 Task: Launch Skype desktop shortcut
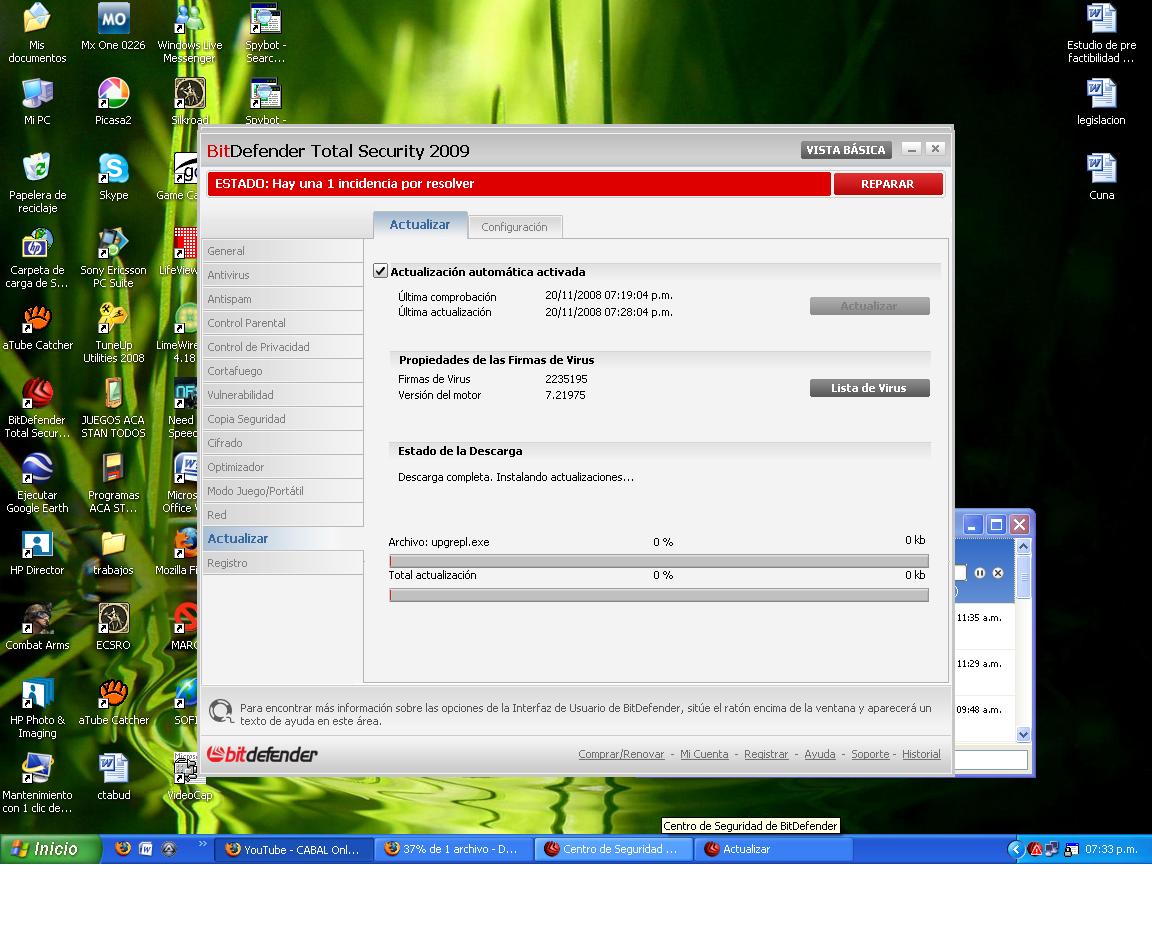point(113,177)
